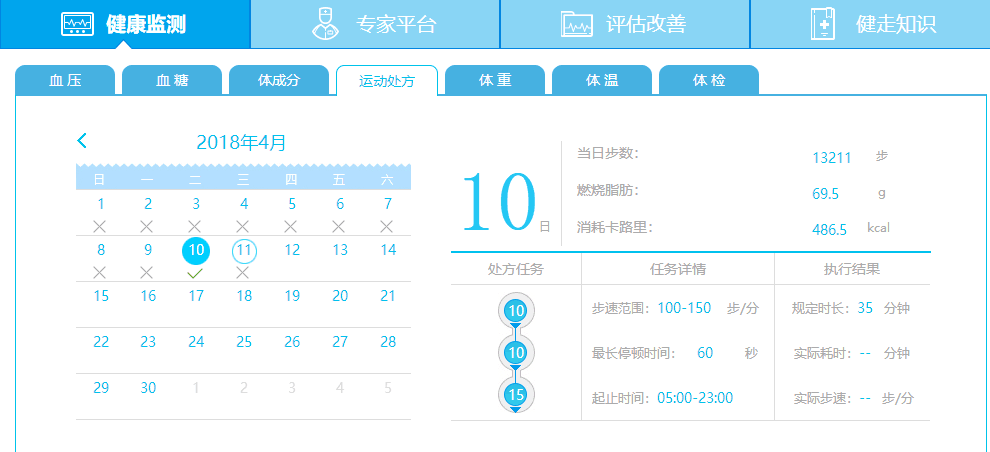Switch to the 血压 sub-tab
The width and height of the screenshot is (990, 452).
65,80
